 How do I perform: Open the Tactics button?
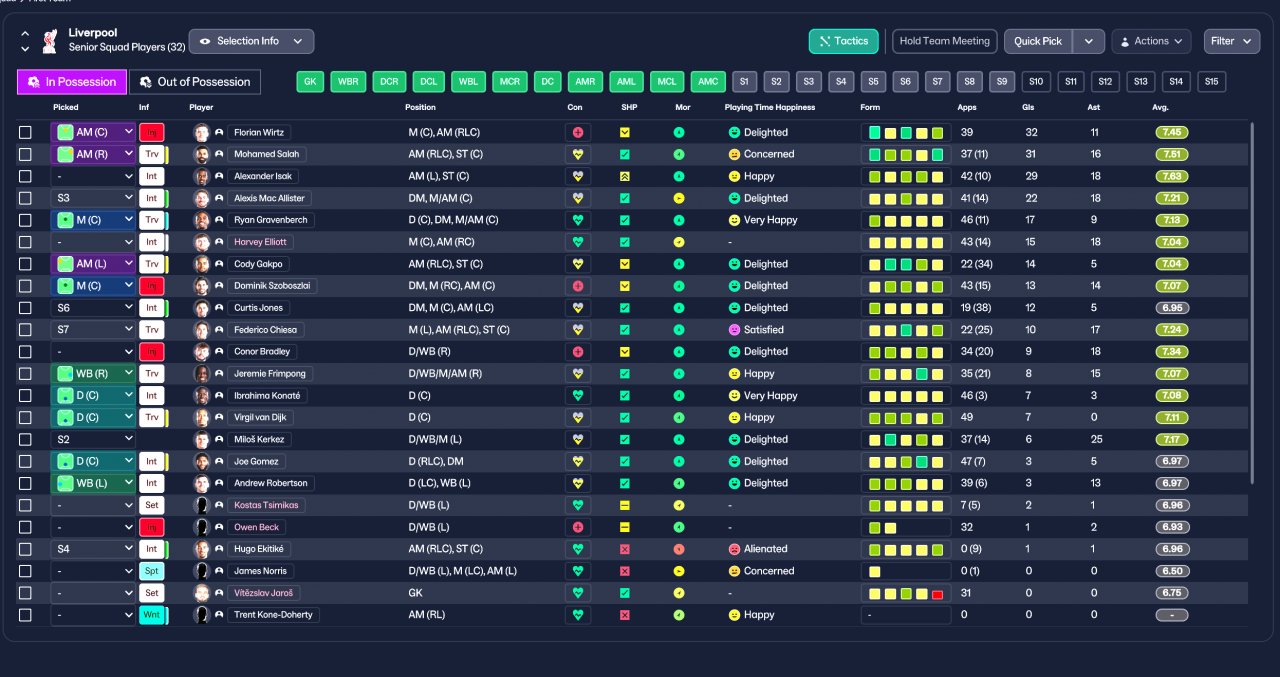843,41
